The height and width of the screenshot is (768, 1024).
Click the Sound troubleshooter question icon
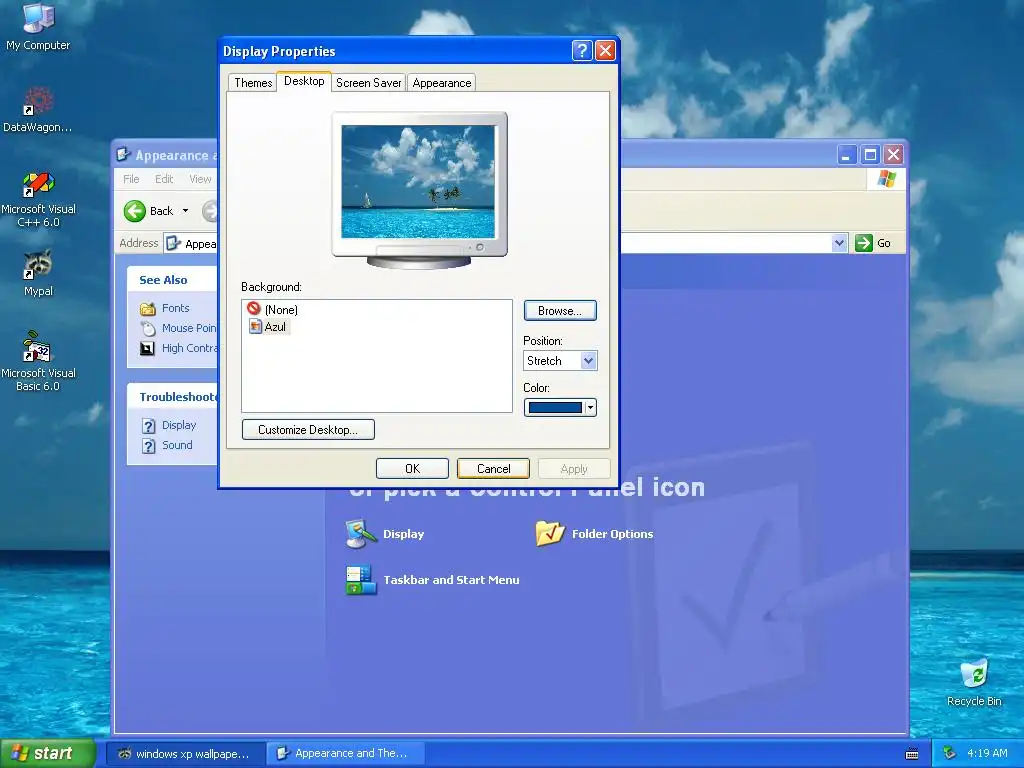(149, 446)
